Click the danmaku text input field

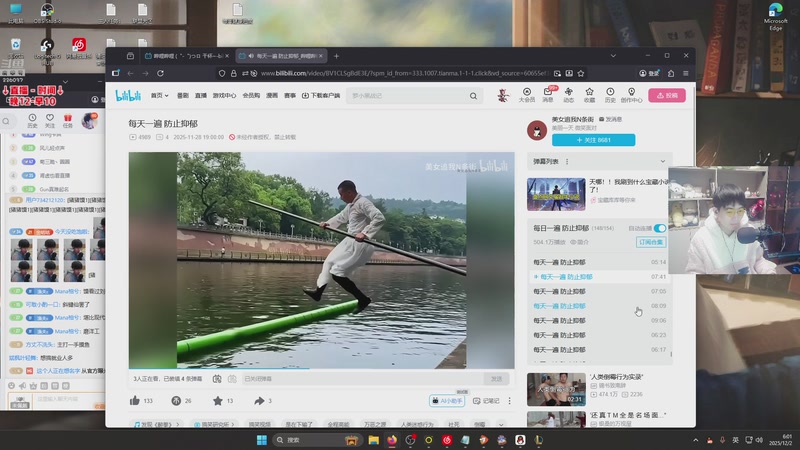(x=362, y=379)
